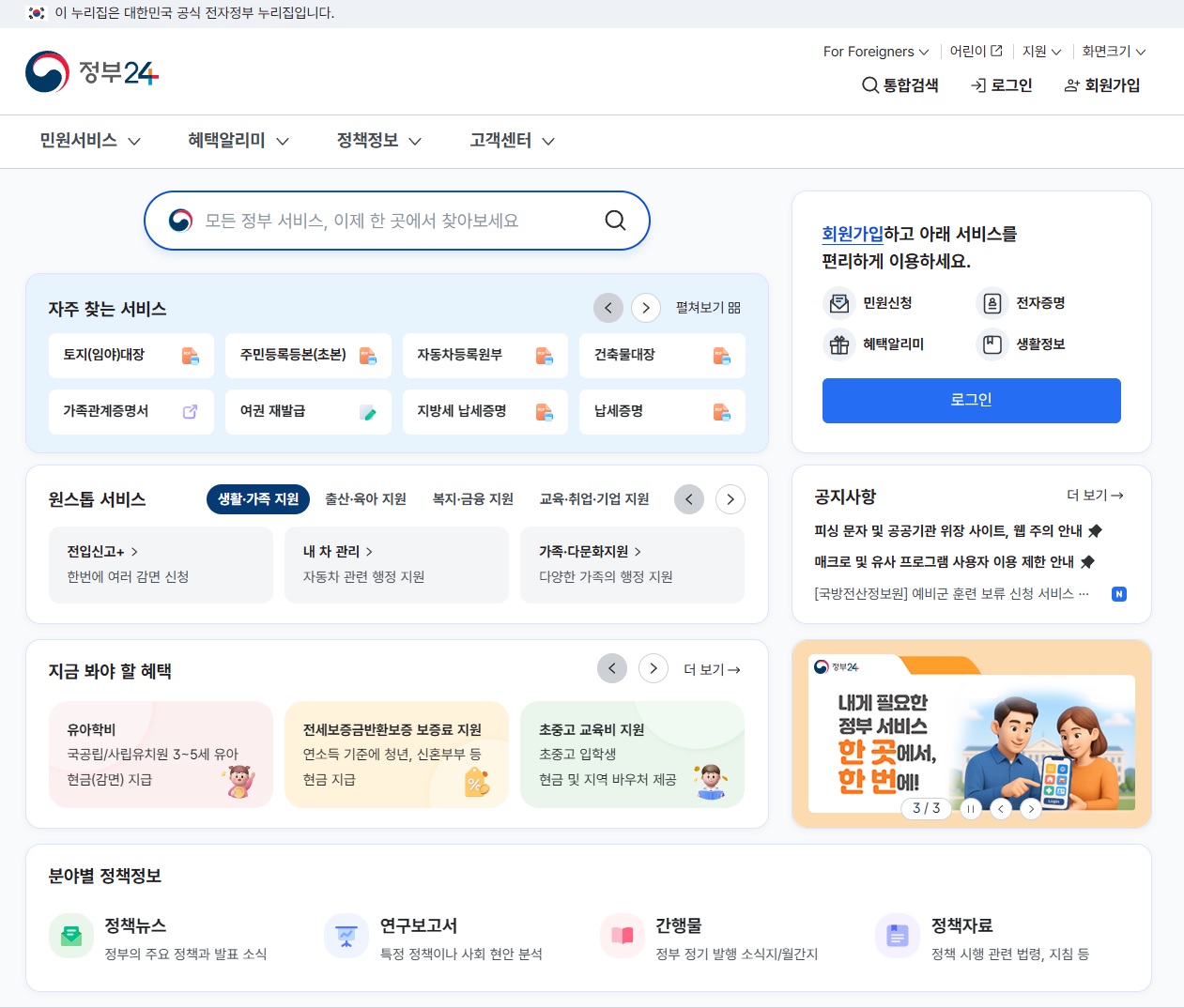Click the 민원신청 icon in the login panel
This screenshot has height=1008, width=1184.
(x=839, y=303)
